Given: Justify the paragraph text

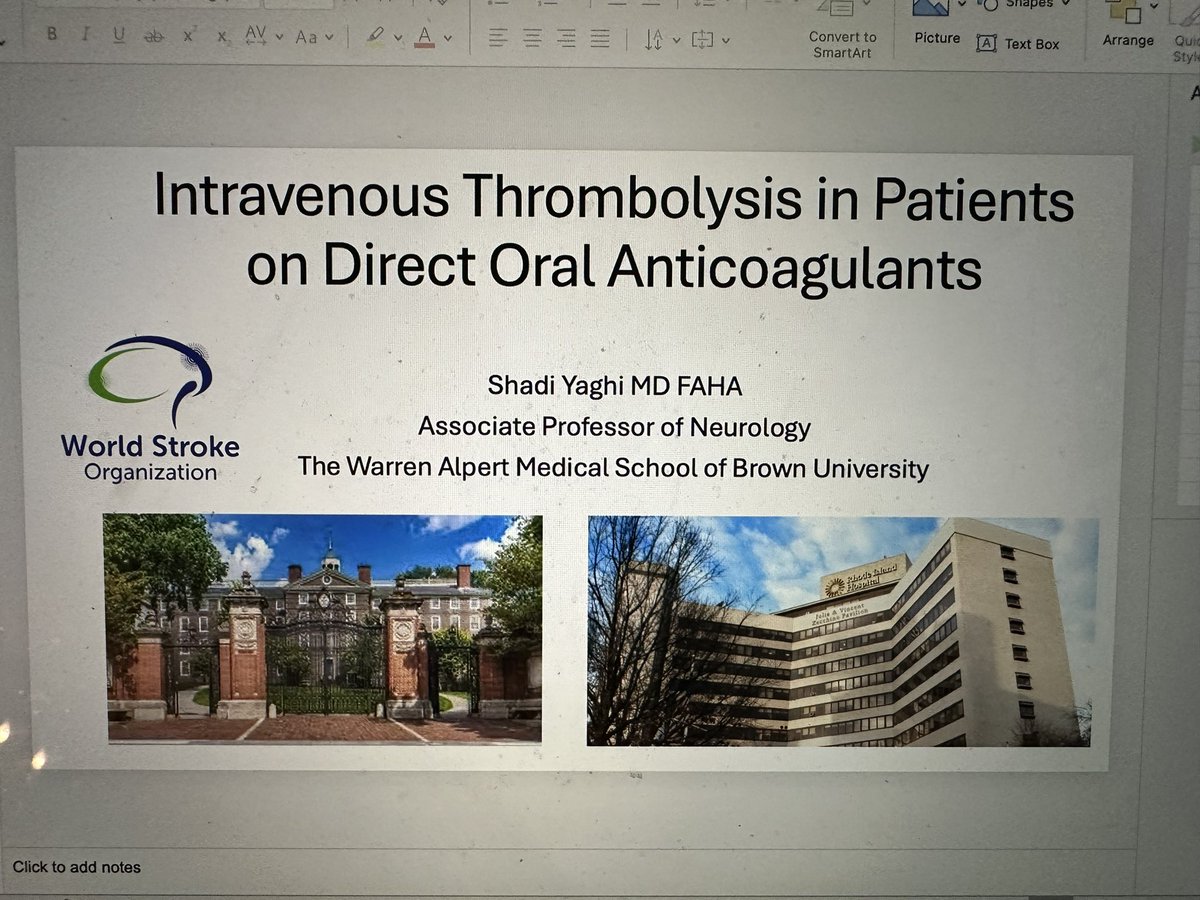Looking at the screenshot, I should click(x=600, y=39).
